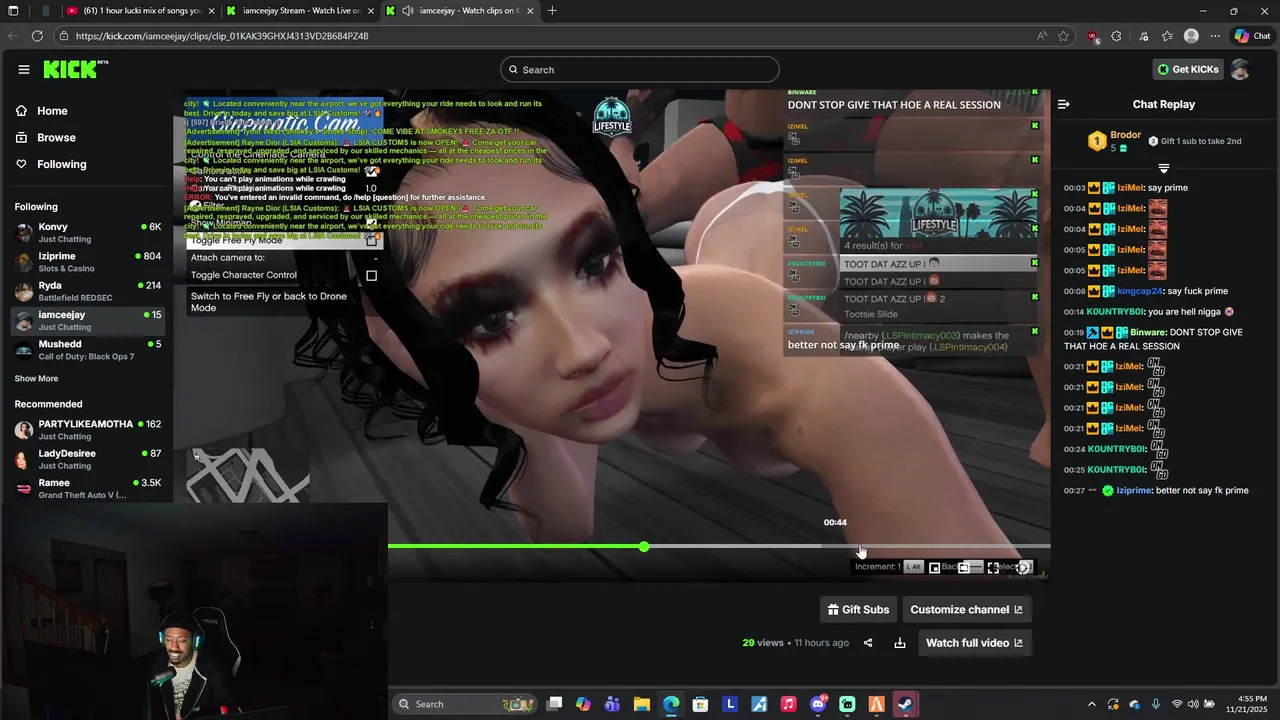This screenshot has height=720, width=1280.
Task: Open Steam from the taskbar
Action: click(904, 704)
